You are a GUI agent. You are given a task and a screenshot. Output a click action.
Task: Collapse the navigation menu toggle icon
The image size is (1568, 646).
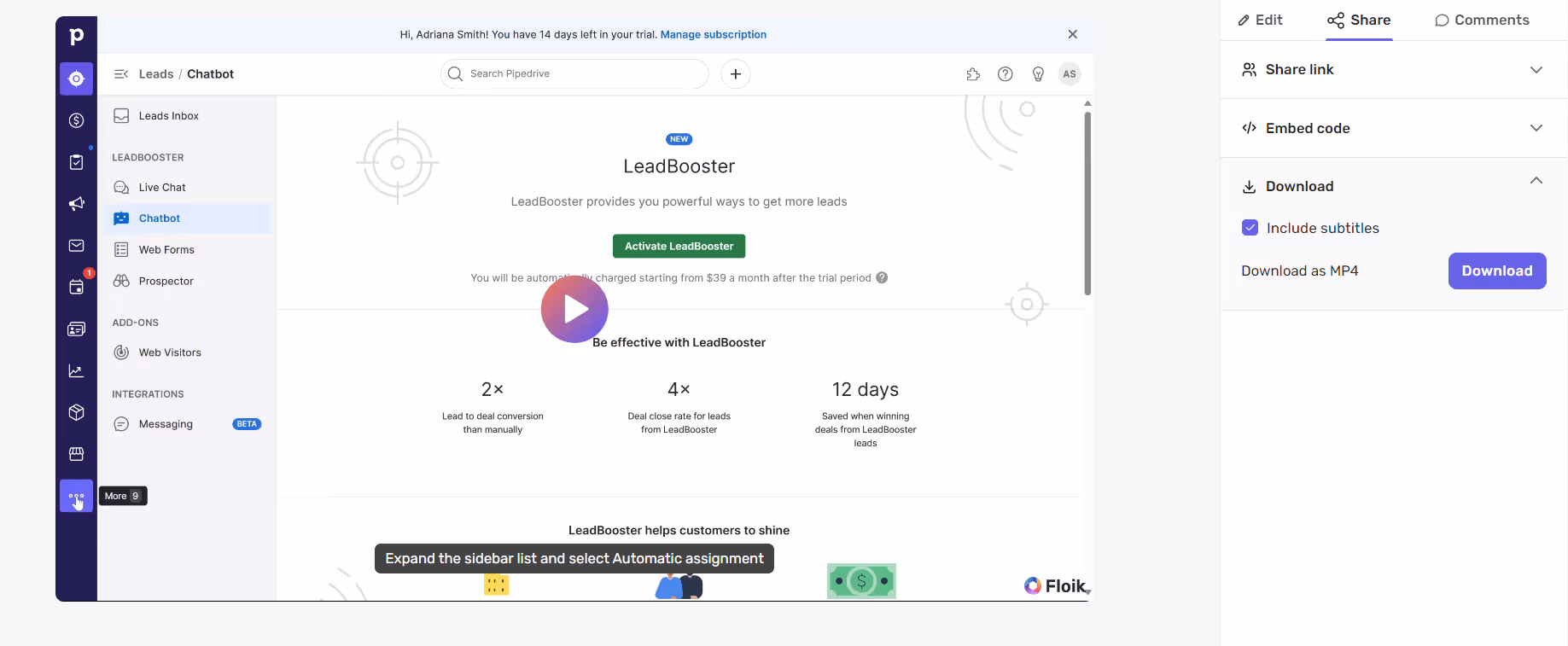[121, 74]
